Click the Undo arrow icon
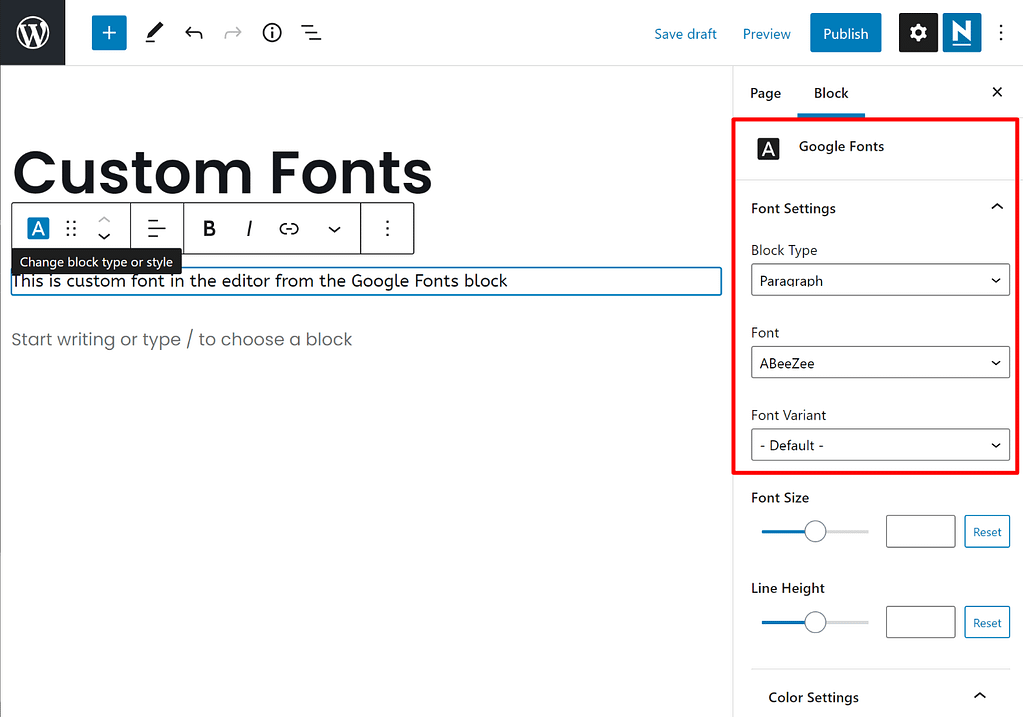Screen dimensions: 1023x717 click(193, 32)
